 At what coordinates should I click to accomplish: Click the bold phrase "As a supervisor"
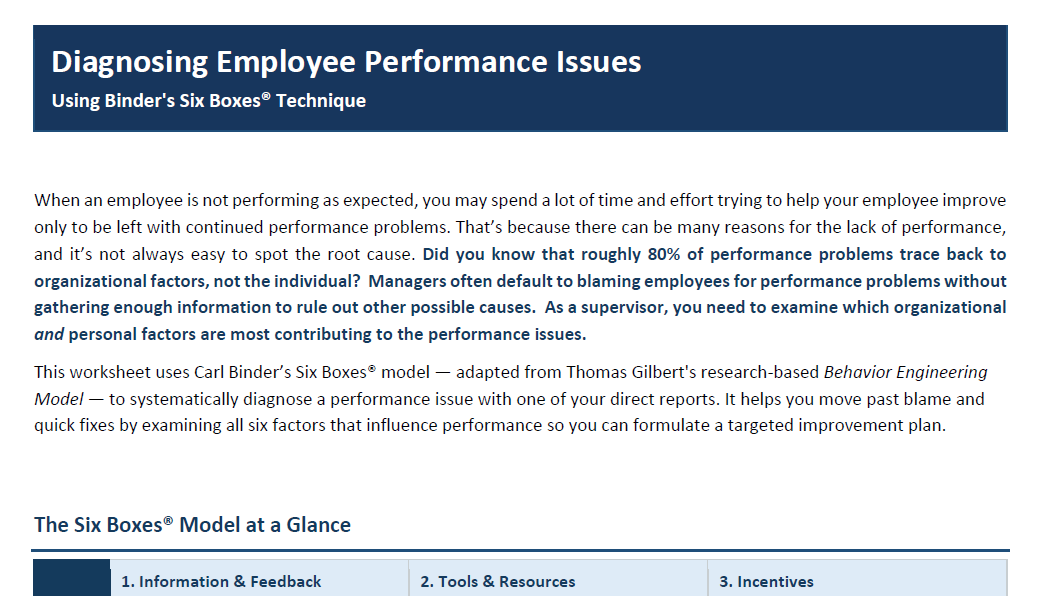click(x=606, y=307)
